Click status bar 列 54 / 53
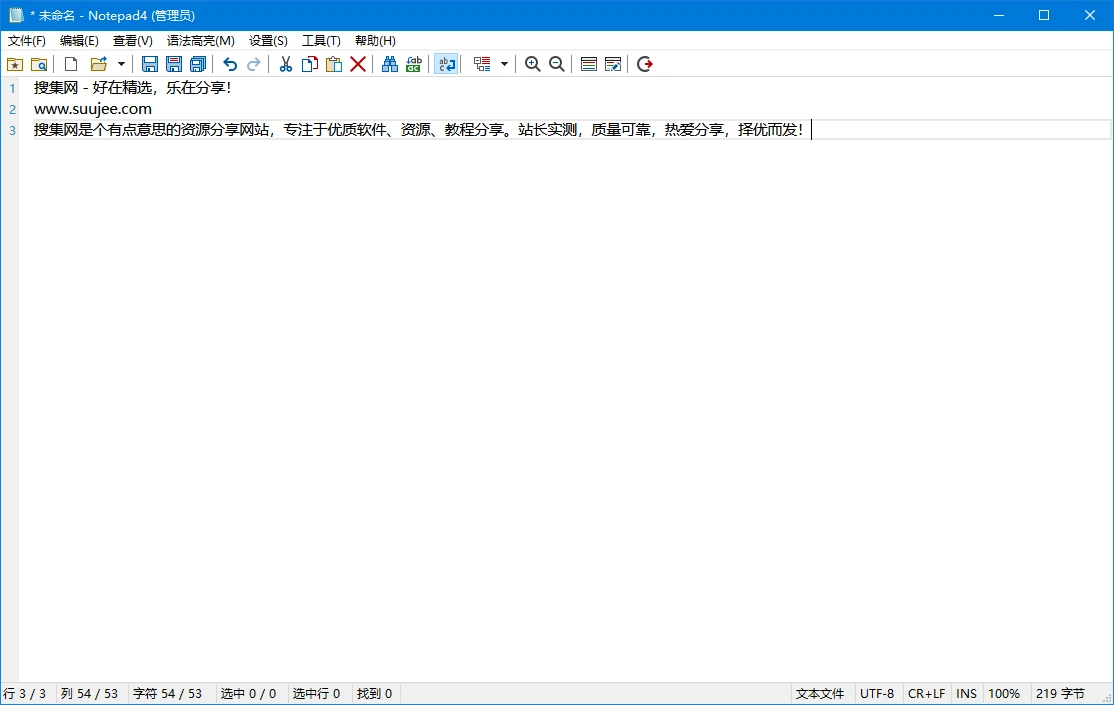Screen dimensions: 1114x705 coord(90,694)
